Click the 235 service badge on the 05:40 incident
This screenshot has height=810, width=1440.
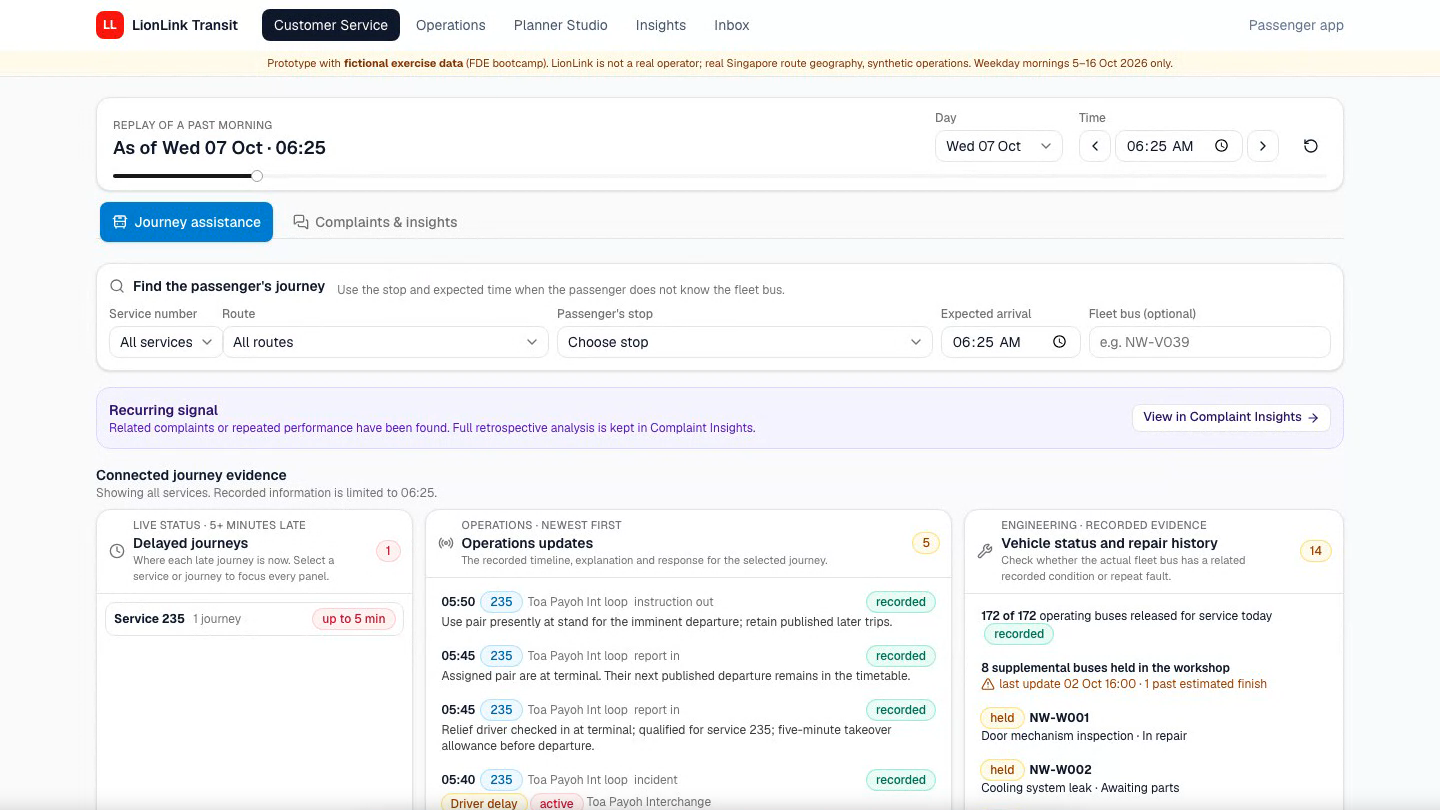point(501,780)
